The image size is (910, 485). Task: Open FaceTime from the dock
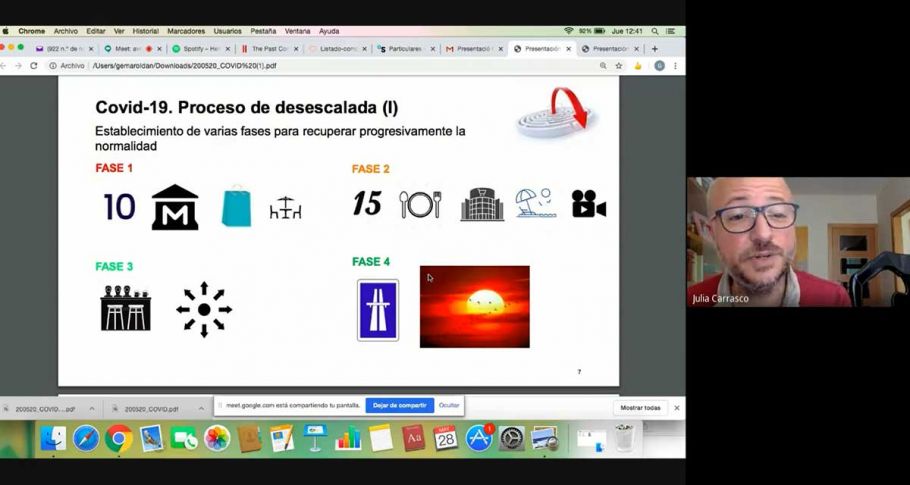(x=184, y=438)
